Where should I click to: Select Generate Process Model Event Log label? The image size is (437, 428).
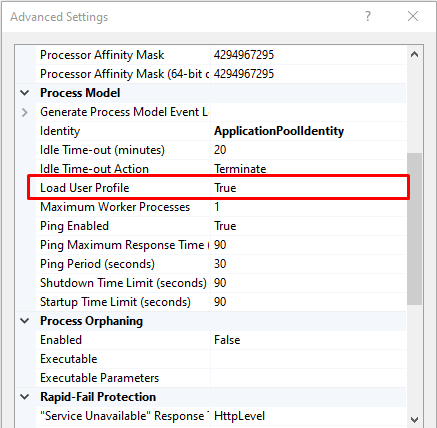[124, 112]
